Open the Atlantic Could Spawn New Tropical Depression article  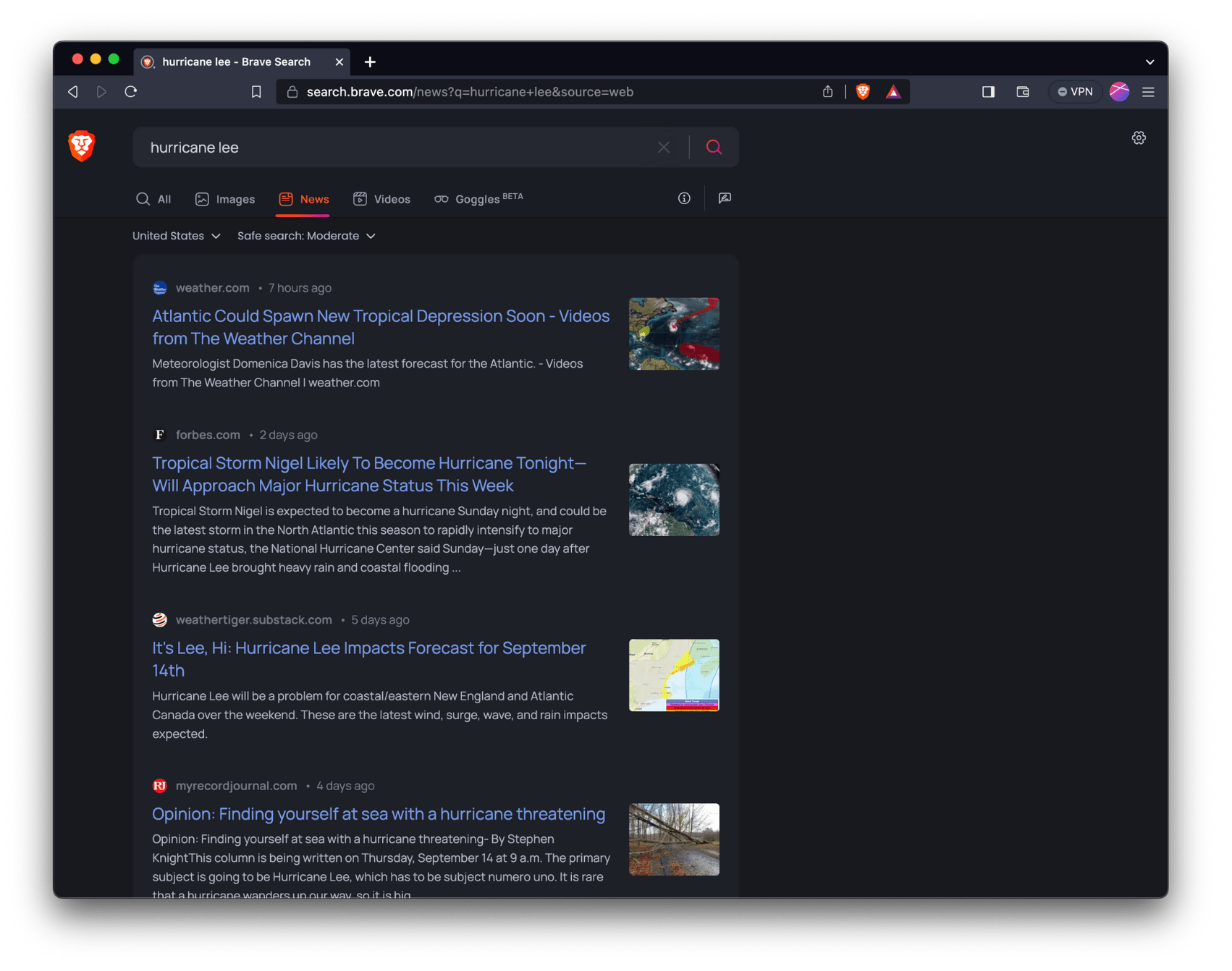pyautogui.click(x=381, y=327)
